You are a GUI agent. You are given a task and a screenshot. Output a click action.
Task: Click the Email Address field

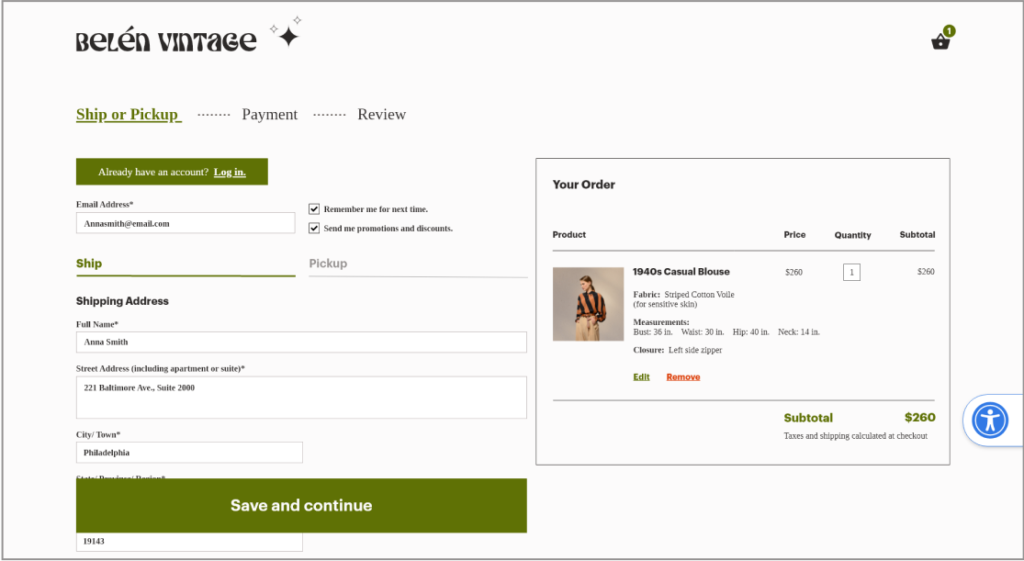pos(185,223)
